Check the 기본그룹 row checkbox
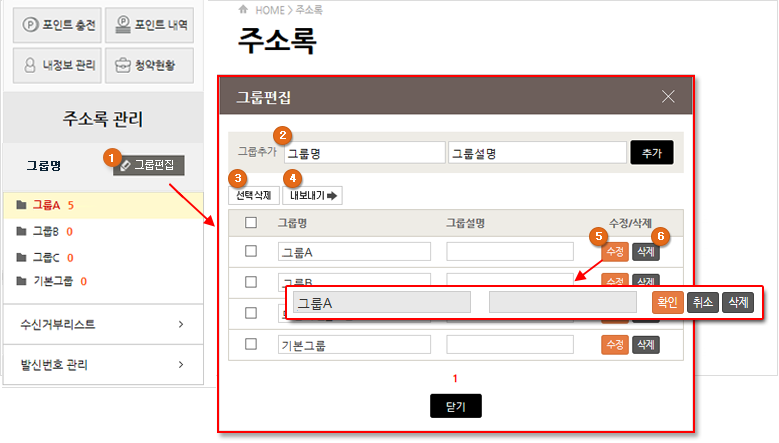This screenshot has height=443, width=779. click(x=252, y=345)
